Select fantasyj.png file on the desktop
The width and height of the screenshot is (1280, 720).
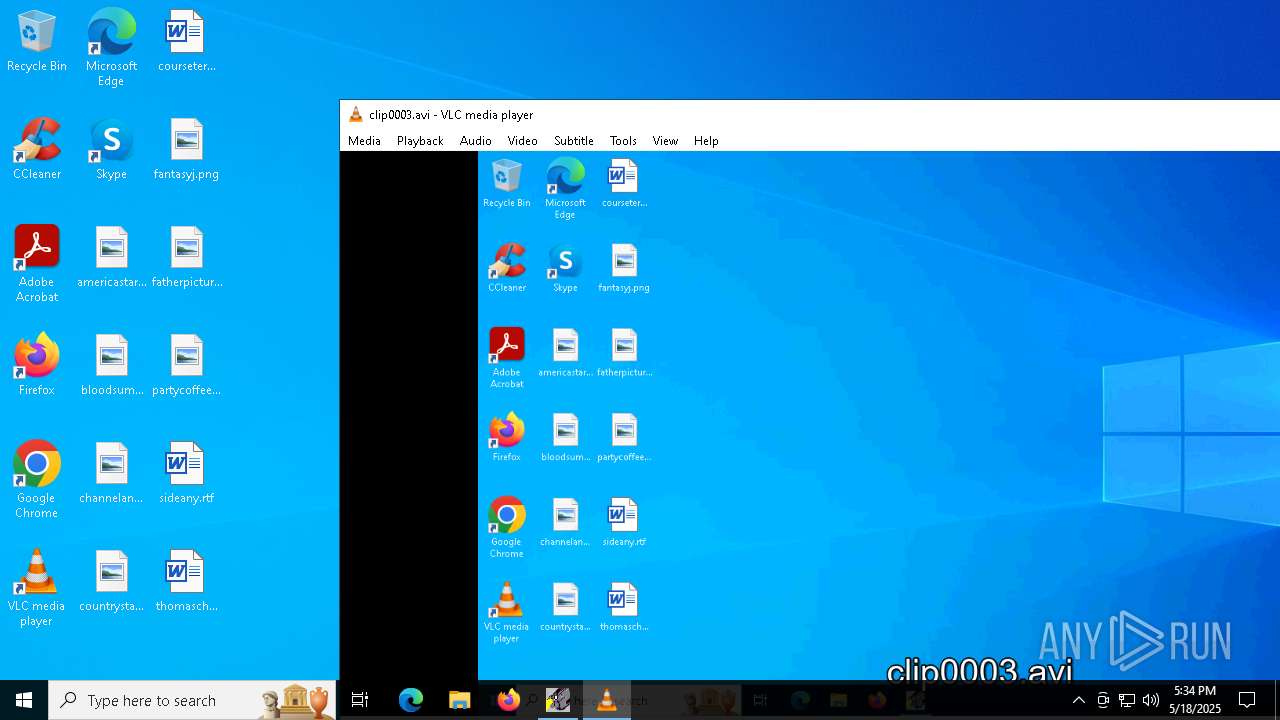(x=186, y=150)
